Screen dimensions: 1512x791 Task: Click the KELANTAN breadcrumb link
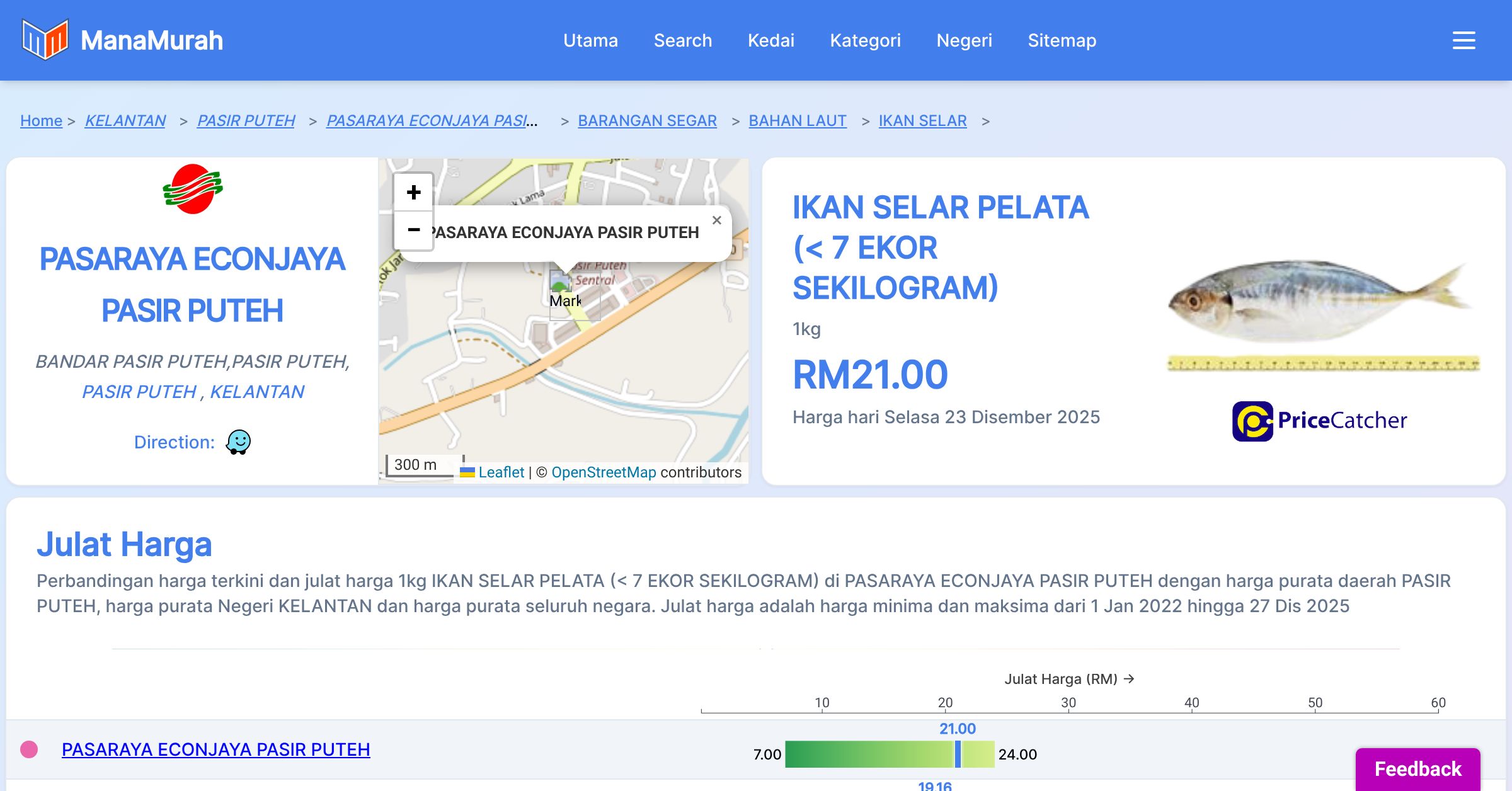[125, 120]
